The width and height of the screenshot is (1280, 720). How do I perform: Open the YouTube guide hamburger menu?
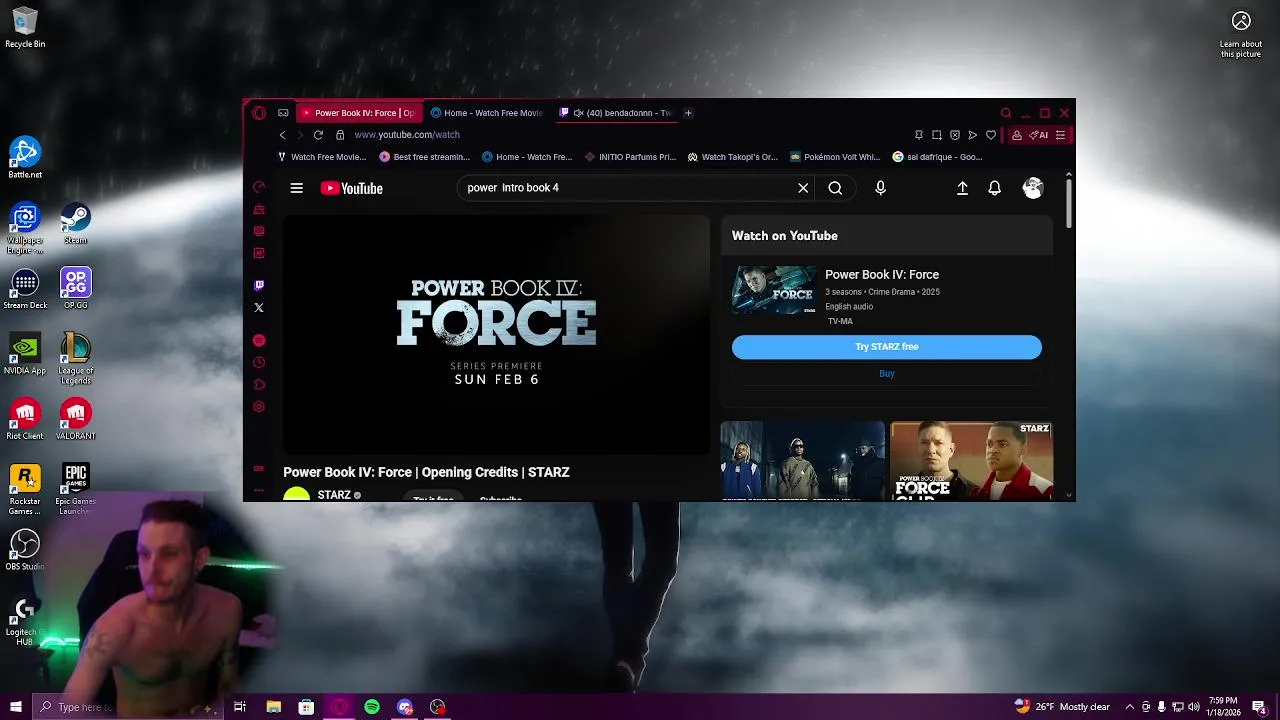(x=297, y=188)
